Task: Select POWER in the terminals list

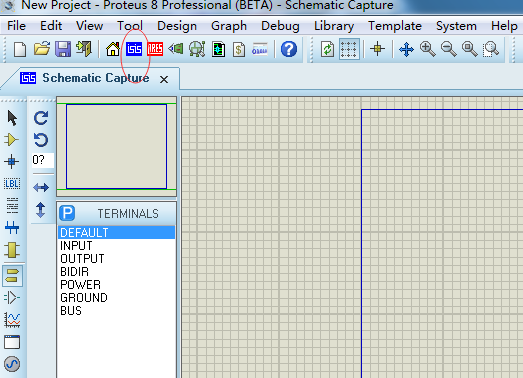Action: [116, 285]
